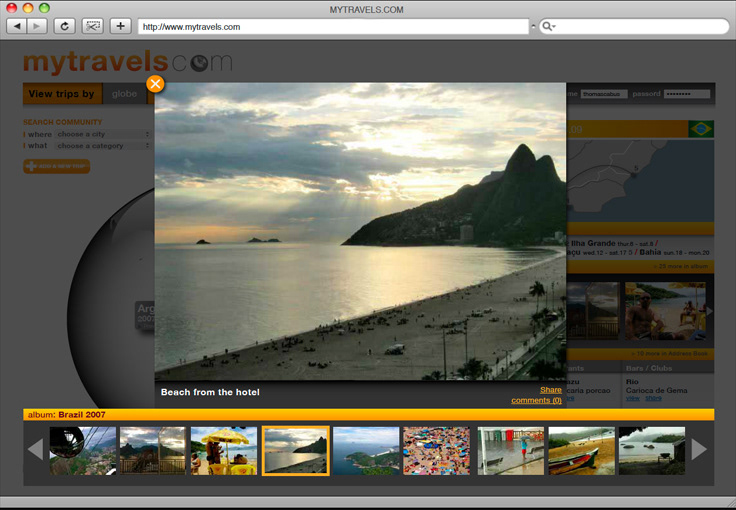Close the photo lightbox with orange X
The image size is (736, 510).
pos(155,84)
